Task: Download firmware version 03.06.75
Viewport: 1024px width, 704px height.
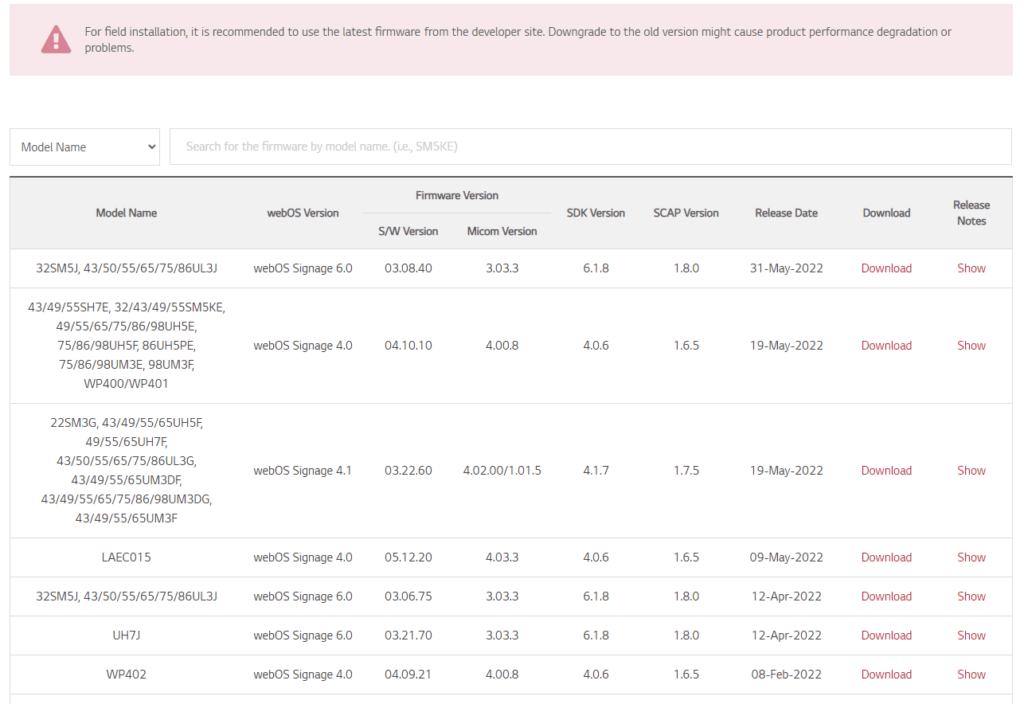Action: point(886,597)
